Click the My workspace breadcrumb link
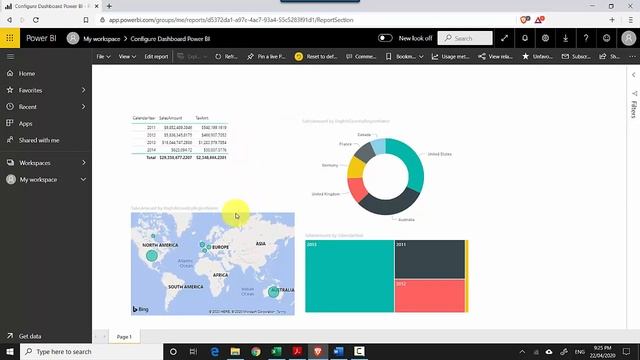The image size is (640, 360). 102,39
